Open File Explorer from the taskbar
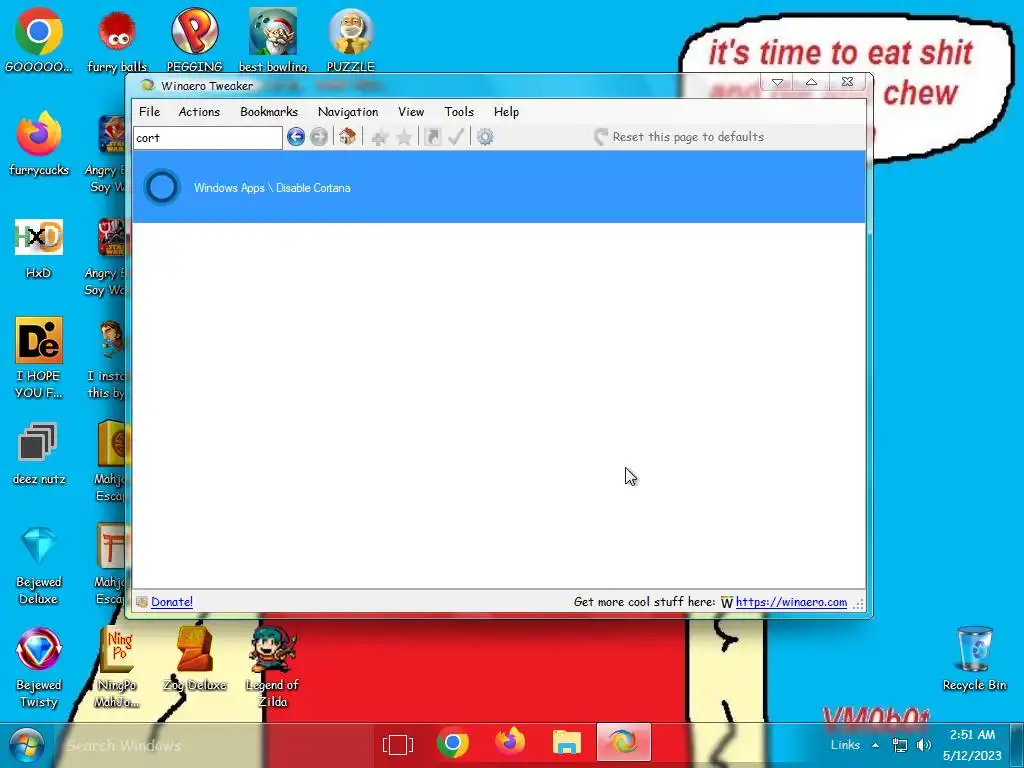This screenshot has width=1024, height=768. (567, 744)
